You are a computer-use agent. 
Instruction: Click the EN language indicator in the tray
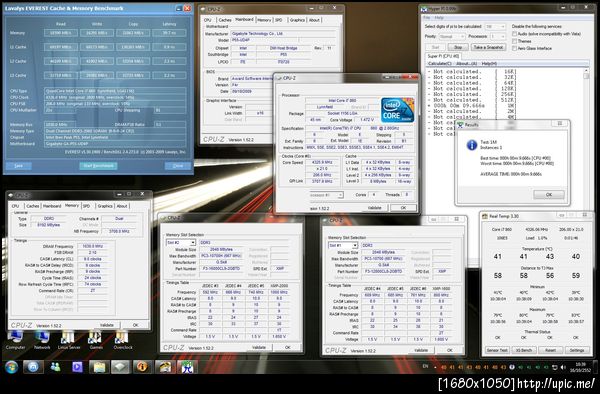pos(425,366)
